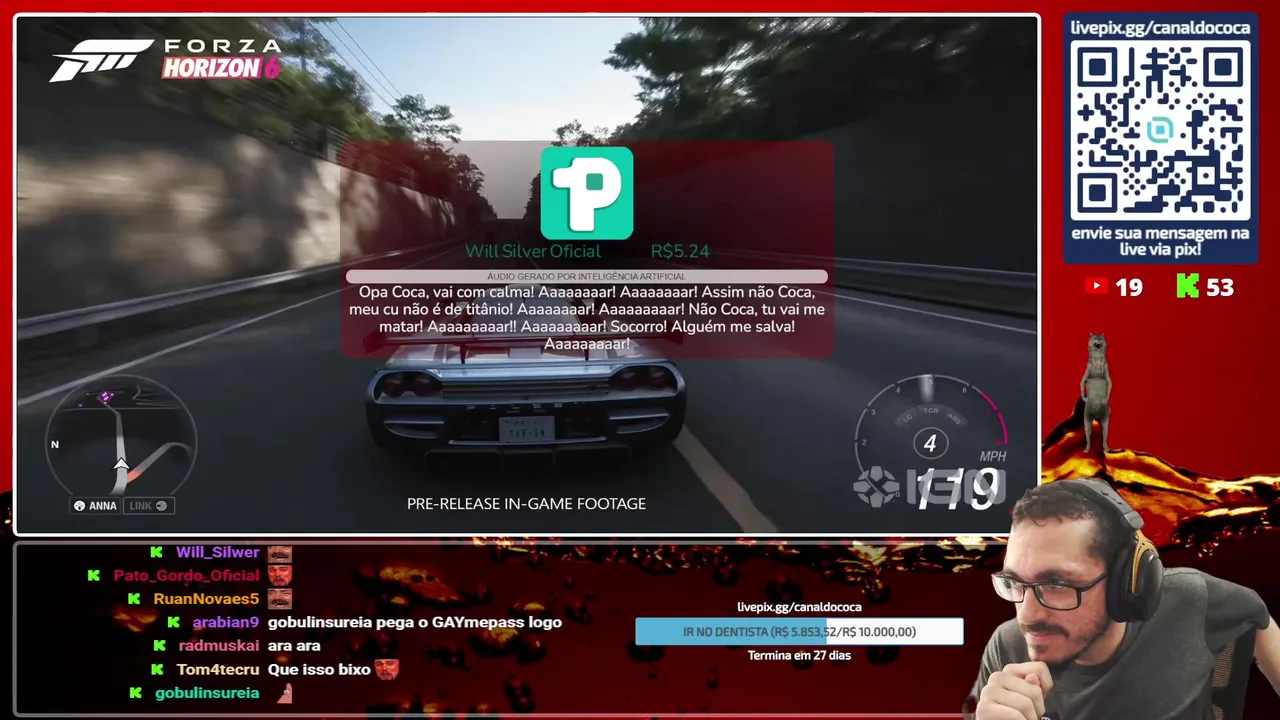Click the livepix QR code
This screenshot has height=720, width=1280.
[1160, 130]
